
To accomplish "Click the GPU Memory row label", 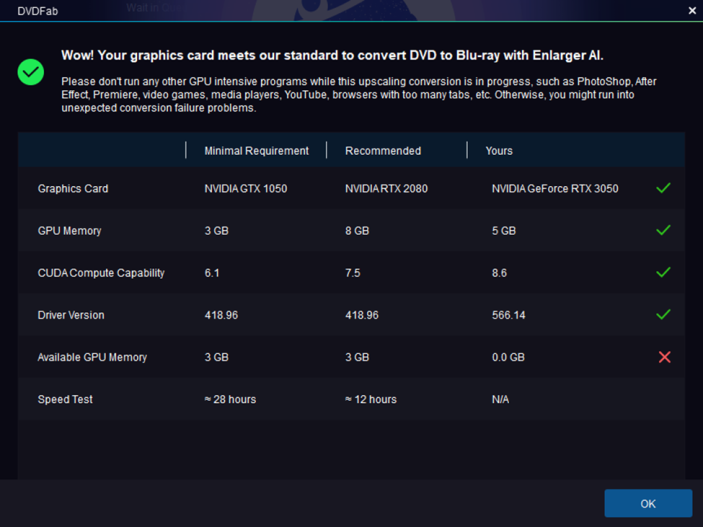I will point(69,231).
